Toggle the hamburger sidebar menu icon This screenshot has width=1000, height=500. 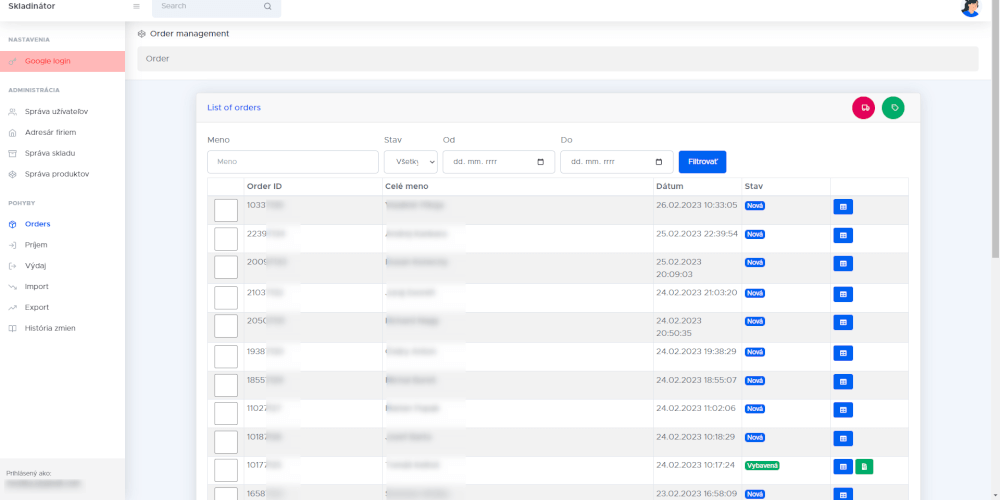pos(136,6)
